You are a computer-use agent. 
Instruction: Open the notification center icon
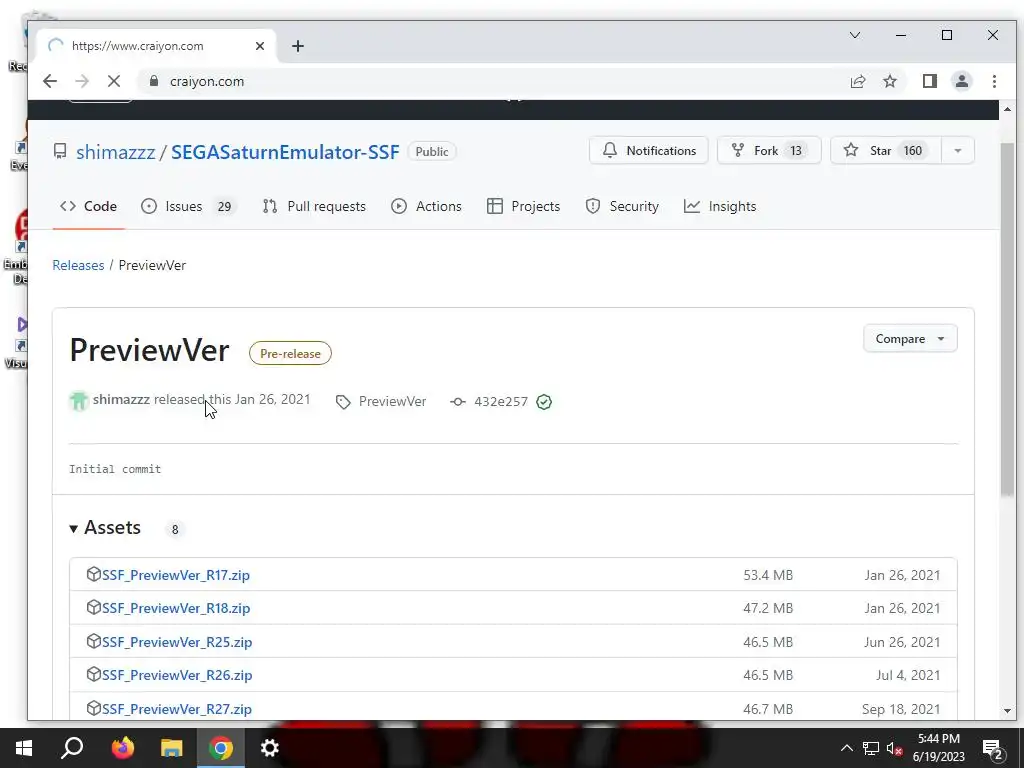[993, 749]
